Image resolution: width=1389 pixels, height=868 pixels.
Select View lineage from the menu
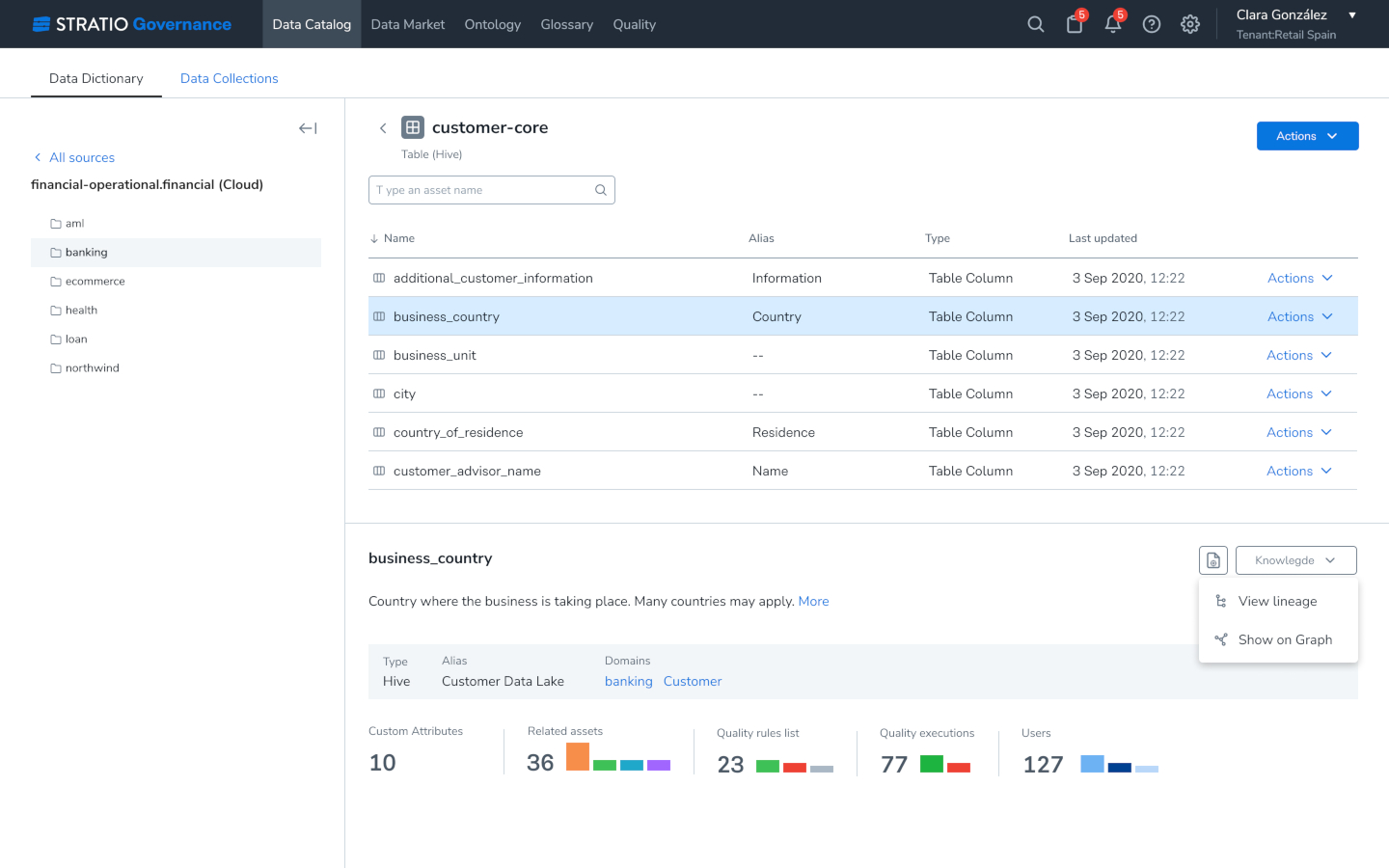tap(1278, 601)
